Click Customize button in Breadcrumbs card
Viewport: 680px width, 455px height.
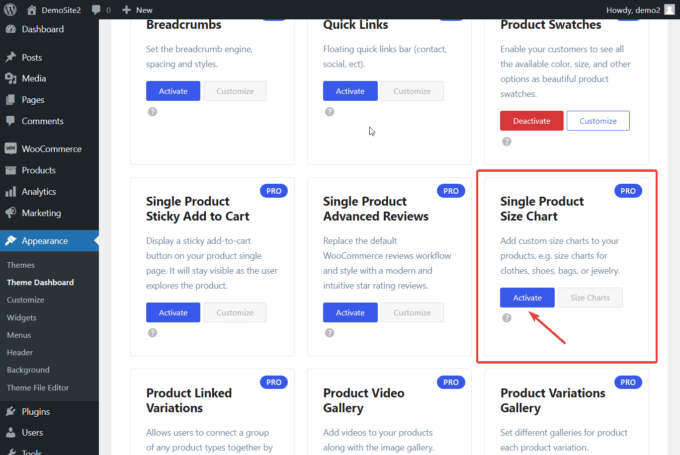pyautogui.click(x=235, y=91)
